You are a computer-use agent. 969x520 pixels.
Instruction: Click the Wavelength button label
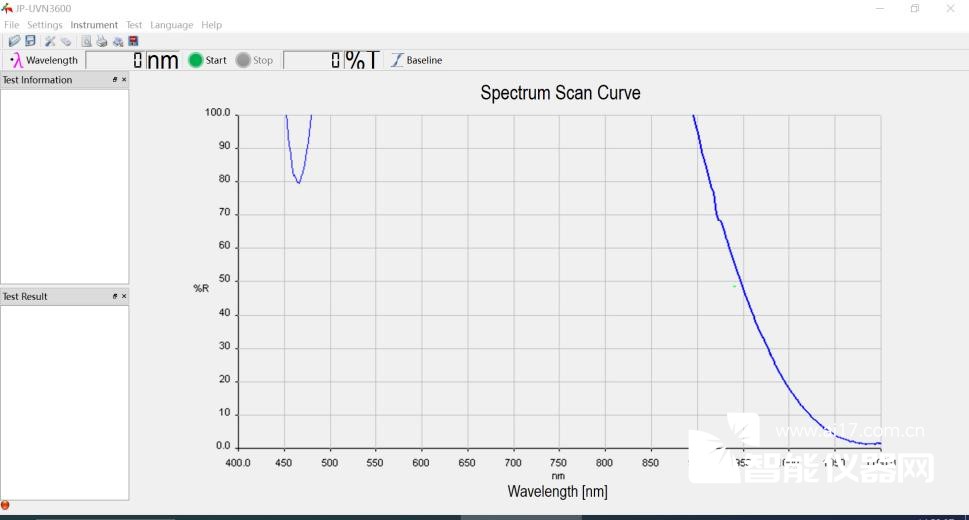[52, 60]
